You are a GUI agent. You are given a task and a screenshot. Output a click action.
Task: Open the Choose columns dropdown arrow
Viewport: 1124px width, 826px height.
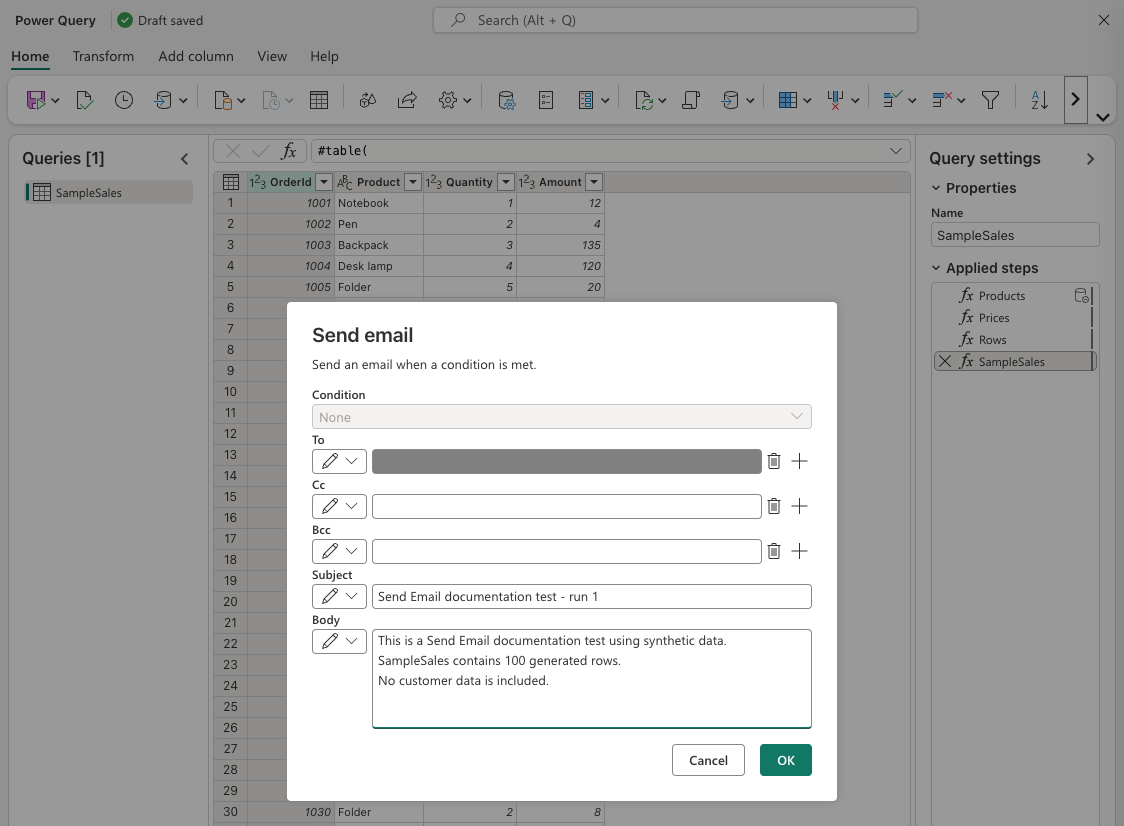807,100
